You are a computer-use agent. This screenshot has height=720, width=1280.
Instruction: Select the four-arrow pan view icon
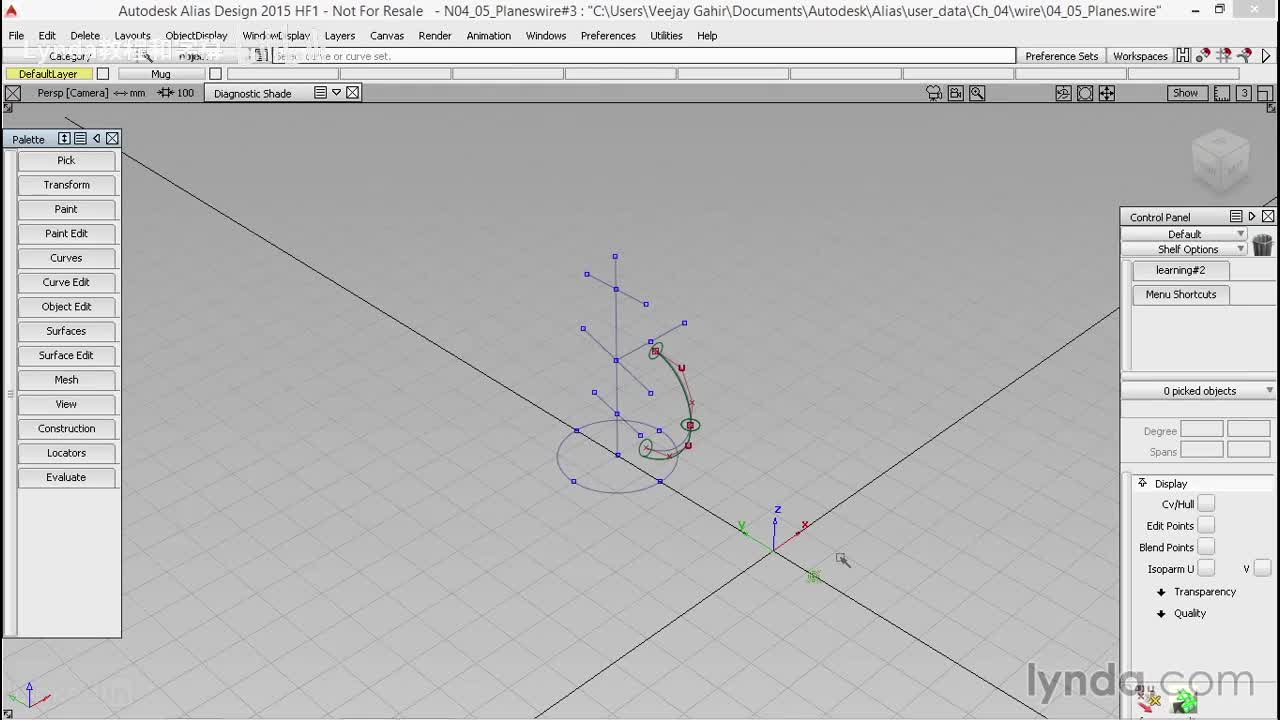click(x=1107, y=93)
